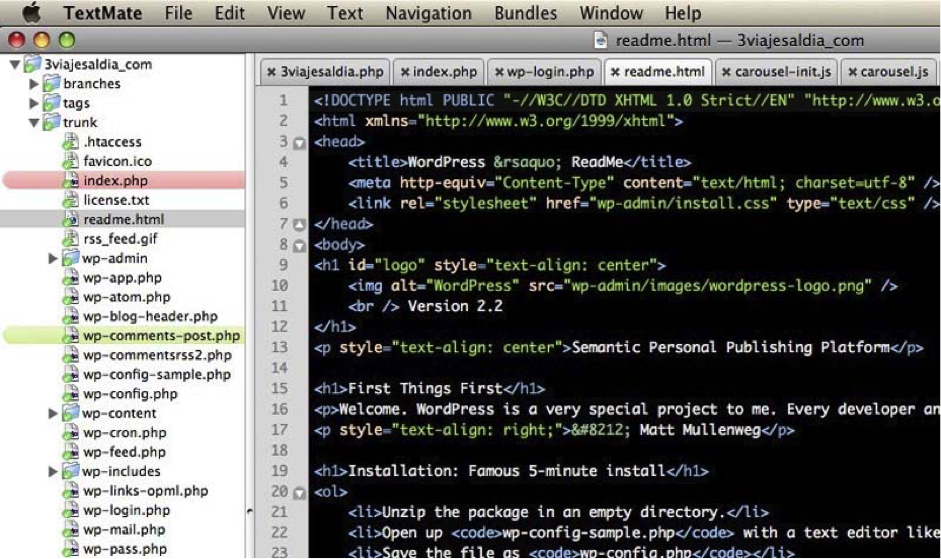This screenshot has height=559, width=941.
Task: Click the rss_feed.gif file icon
Action: point(71,238)
